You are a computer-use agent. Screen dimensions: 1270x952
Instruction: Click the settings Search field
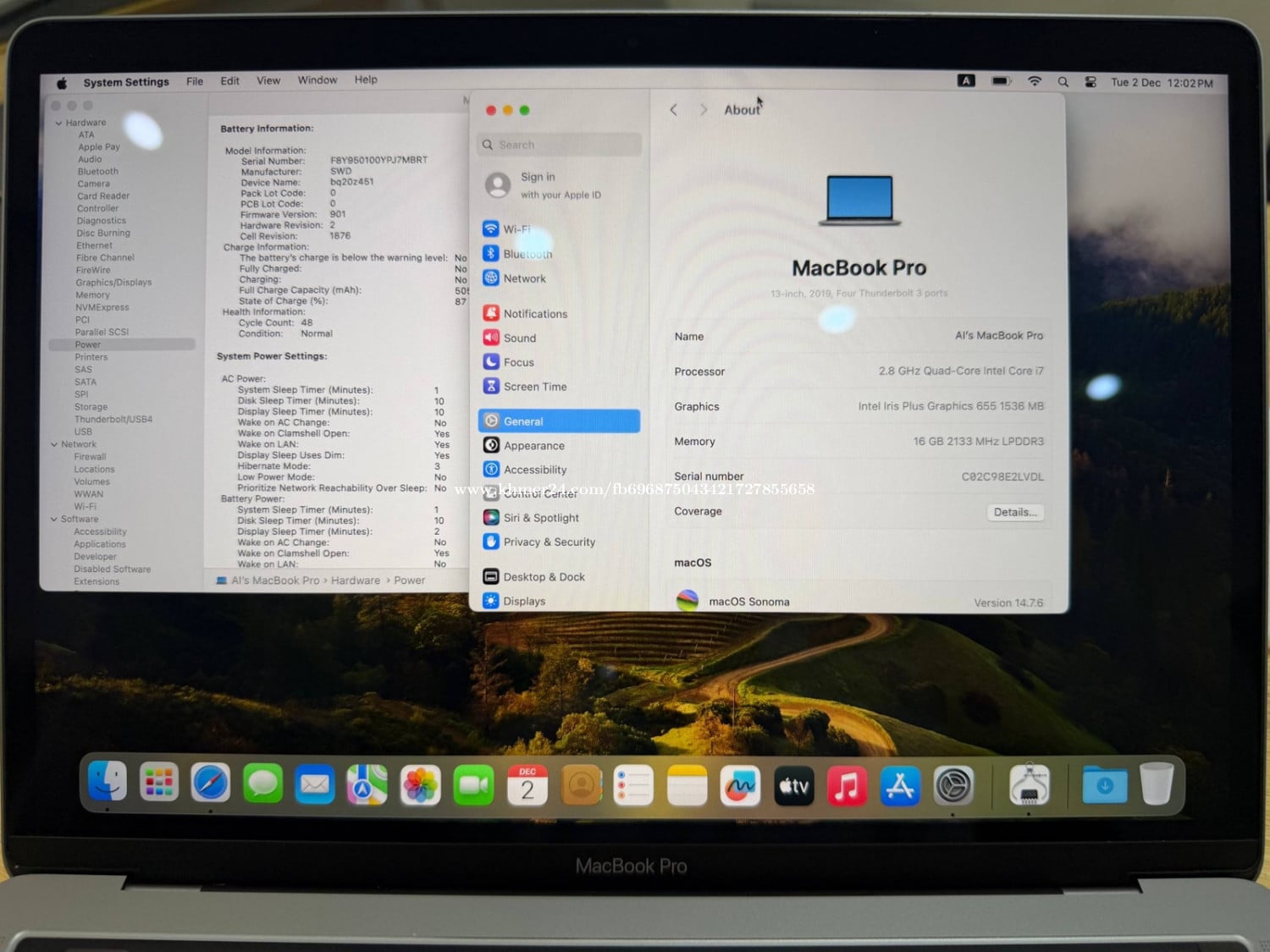point(560,145)
